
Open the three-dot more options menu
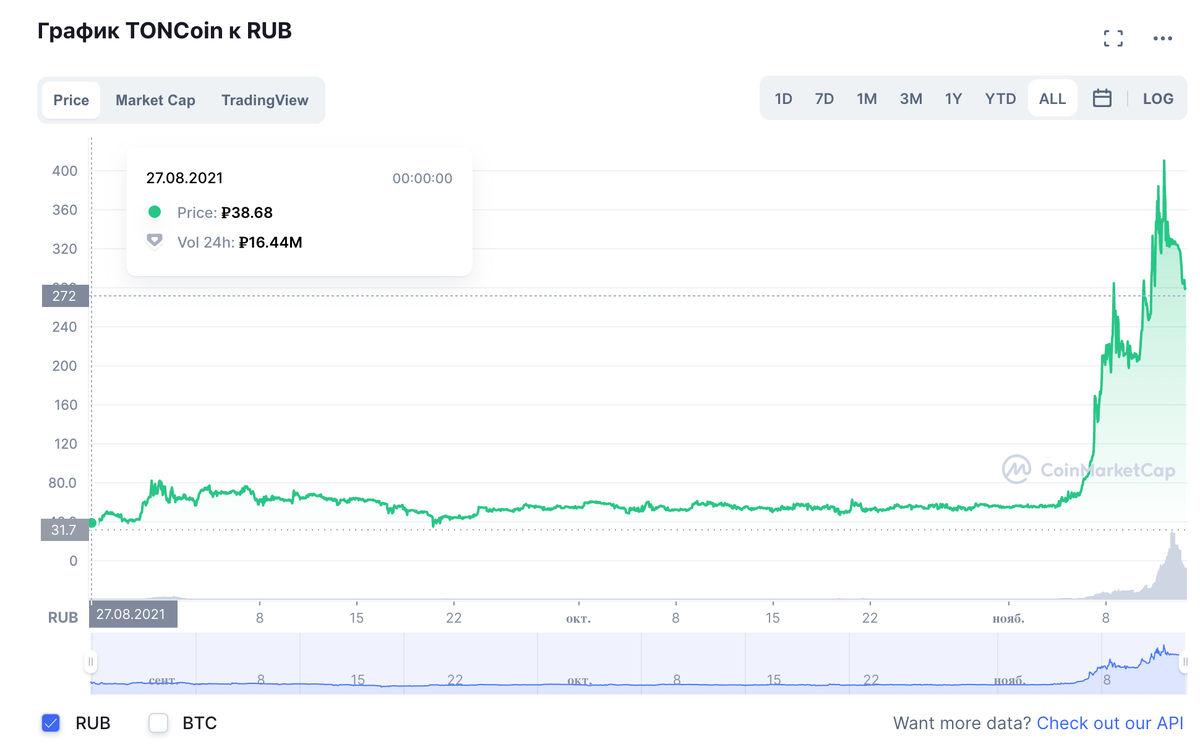(x=1162, y=39)
